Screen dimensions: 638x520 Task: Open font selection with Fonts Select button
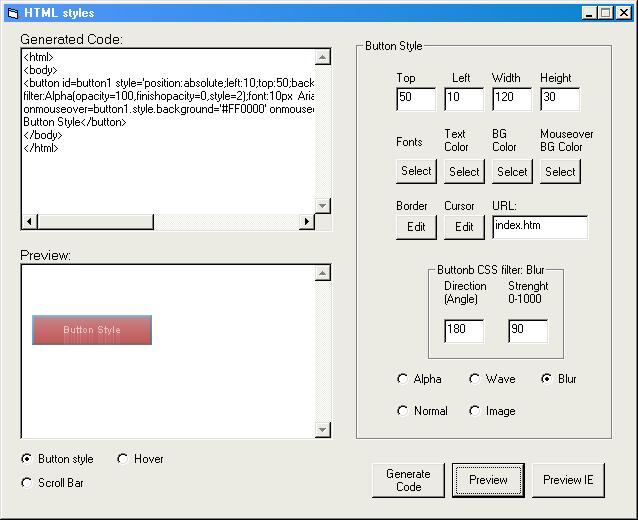click(x=416, y=171)
